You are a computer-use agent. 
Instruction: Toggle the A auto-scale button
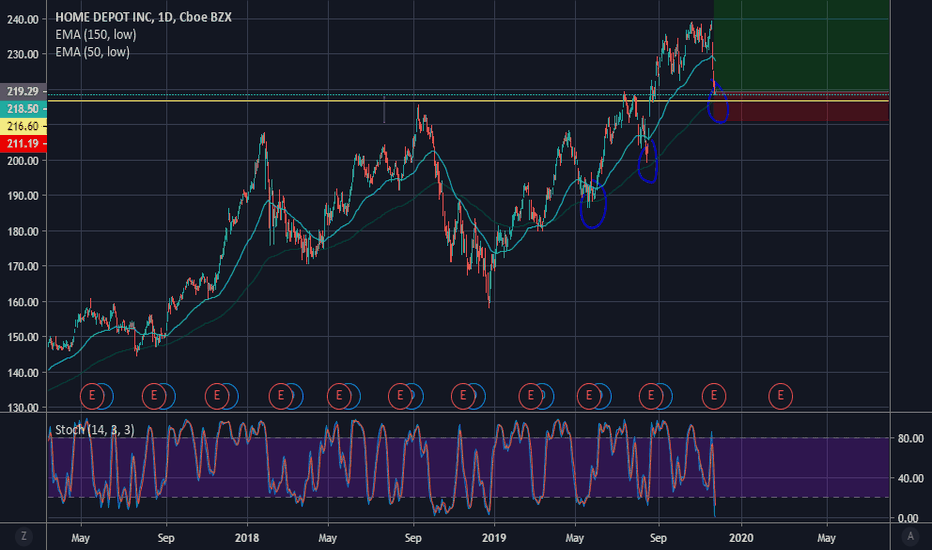[910, 536]
